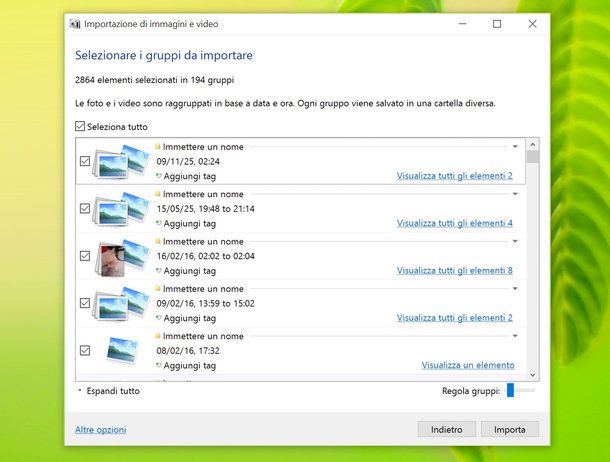Image resolution: width=610 pixels, height=462 pixels.
Task: Select the date text 08/02/16, 17:32
Action: 188,351
